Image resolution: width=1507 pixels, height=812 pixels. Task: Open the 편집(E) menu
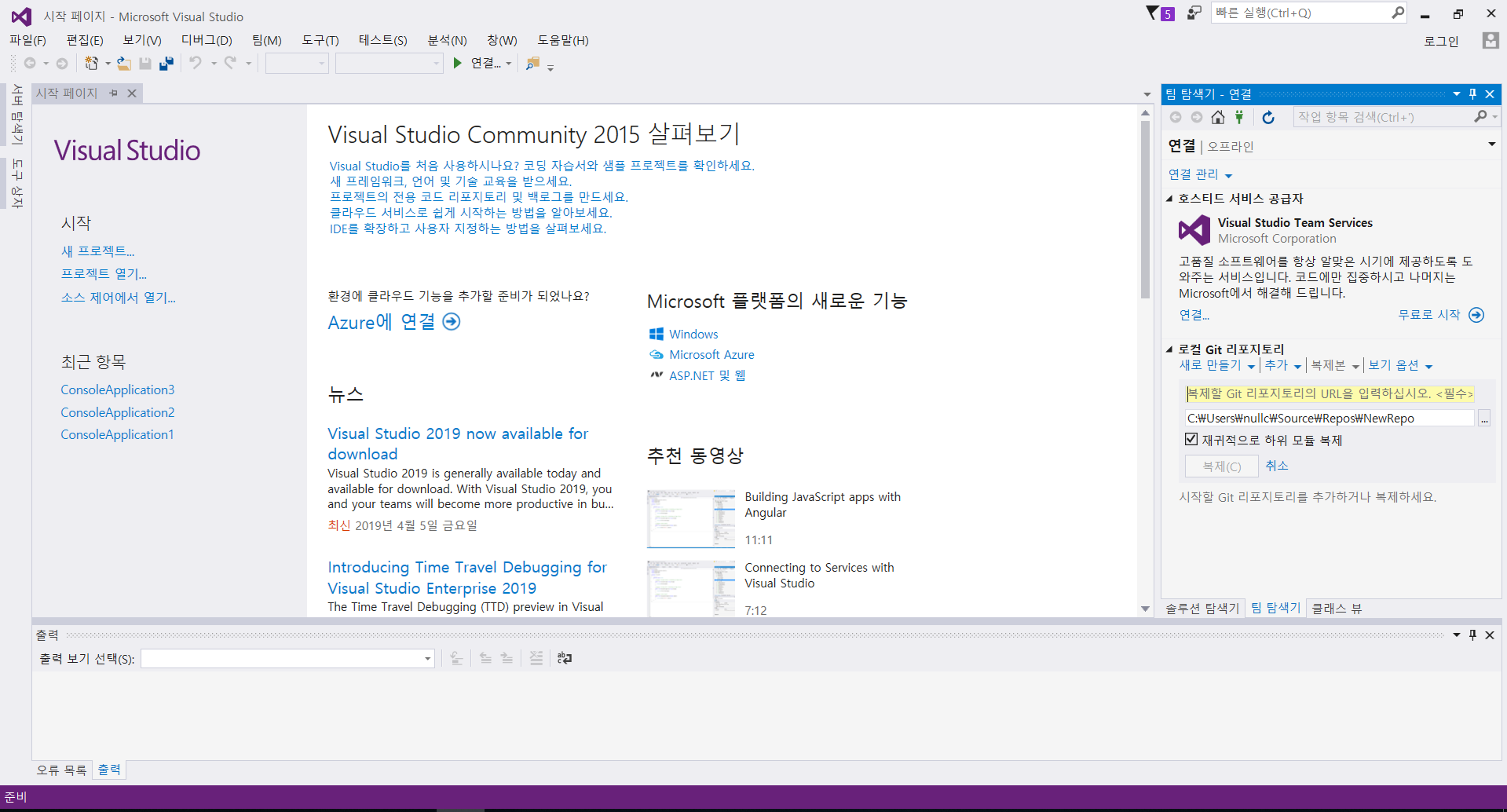click(85, 40)
